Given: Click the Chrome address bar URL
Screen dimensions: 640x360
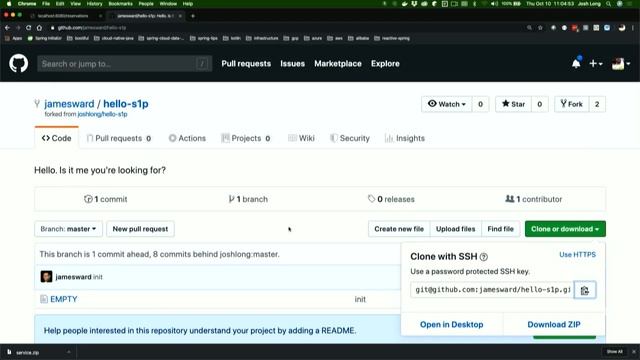Looking at the screenshot, I should click(92, 28).
